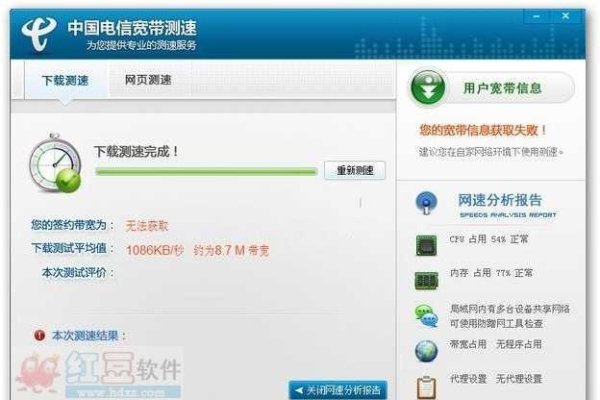Click the CPU chip icon

tap(426, 245)
